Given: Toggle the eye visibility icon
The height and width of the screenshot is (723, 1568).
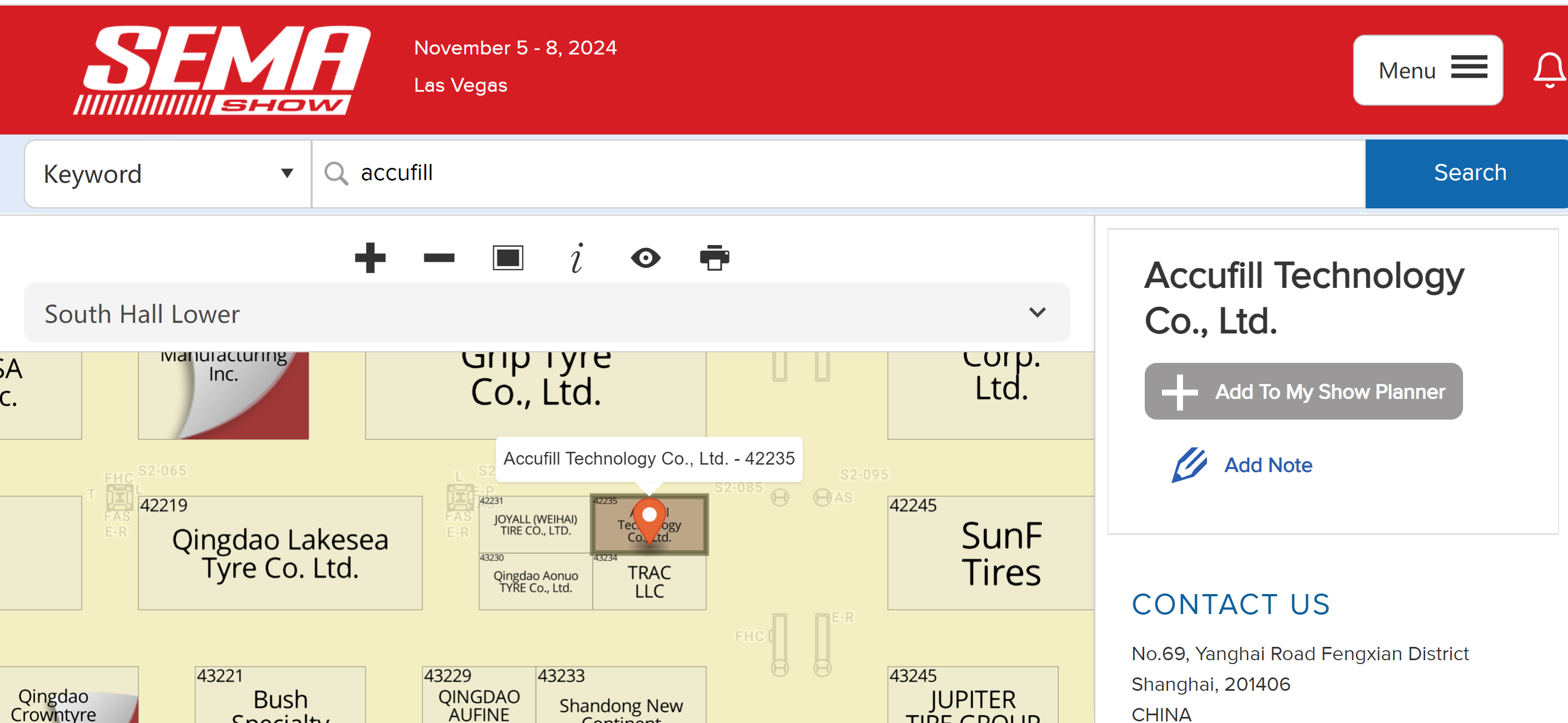Looking at the screenshot, I should [646, 258].
